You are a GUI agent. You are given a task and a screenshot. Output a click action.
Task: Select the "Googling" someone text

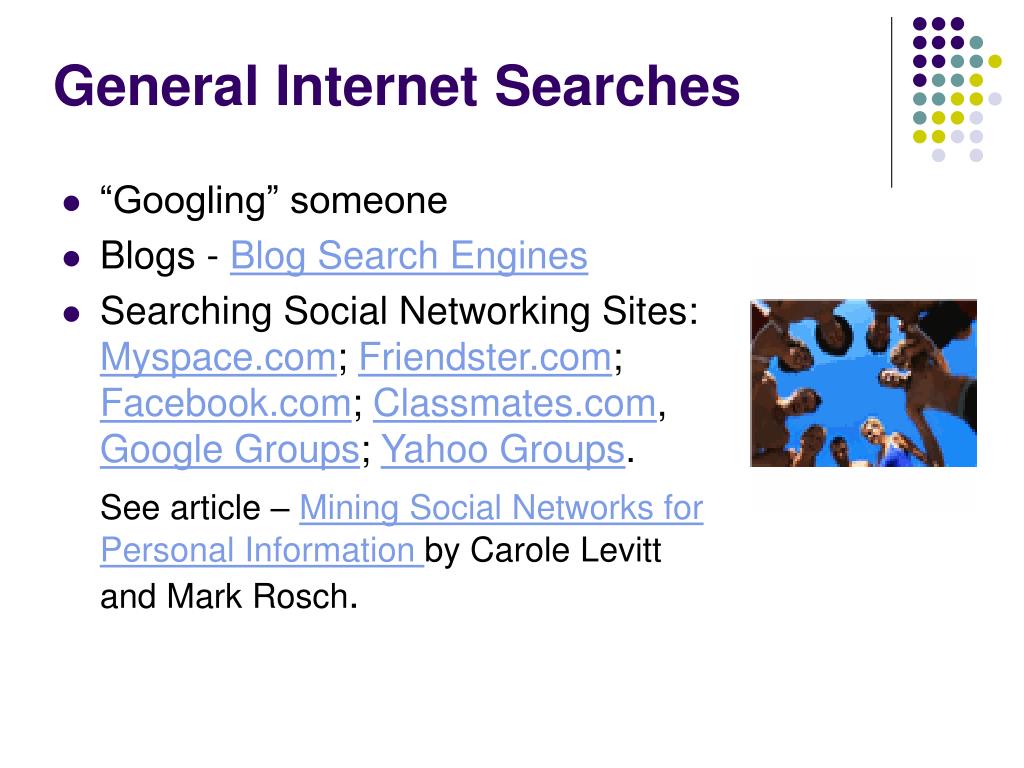tap(274, 200)
